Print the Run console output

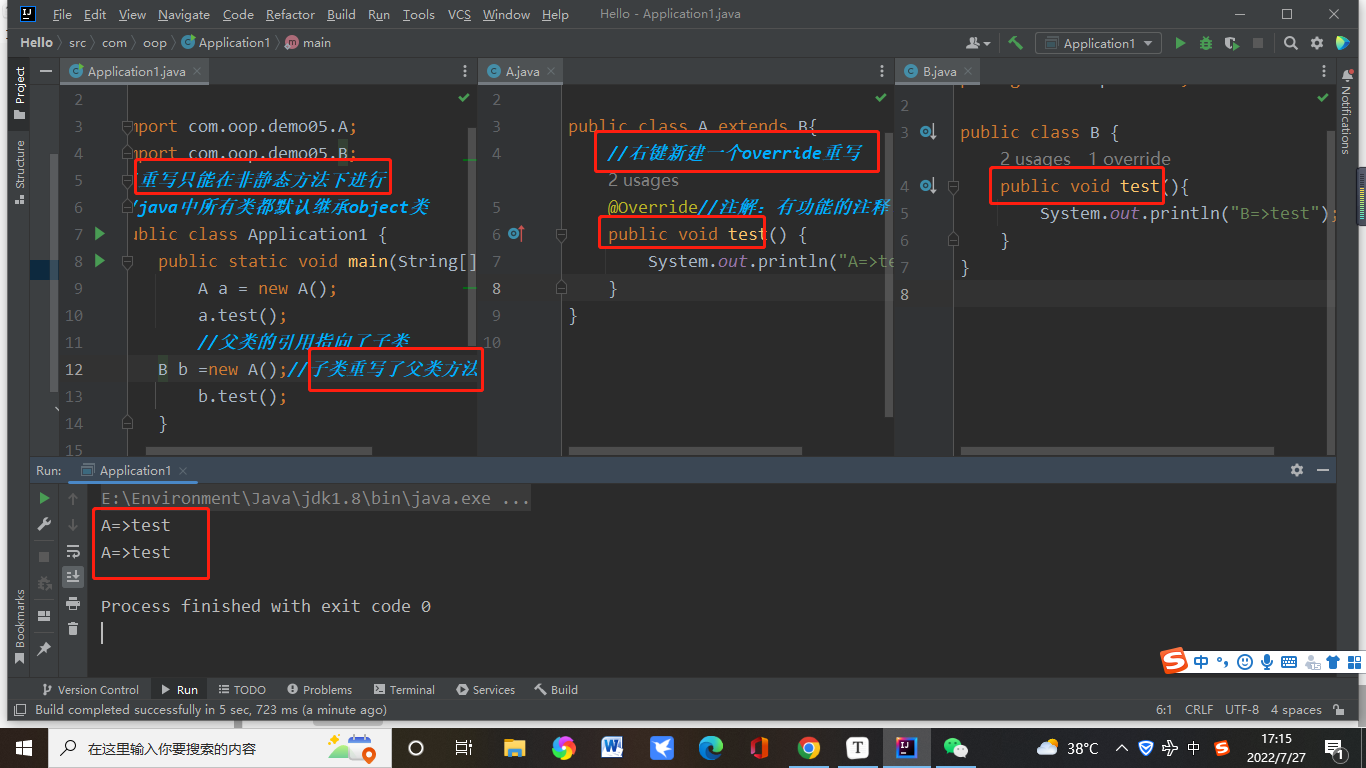click(x=73, y=603)
